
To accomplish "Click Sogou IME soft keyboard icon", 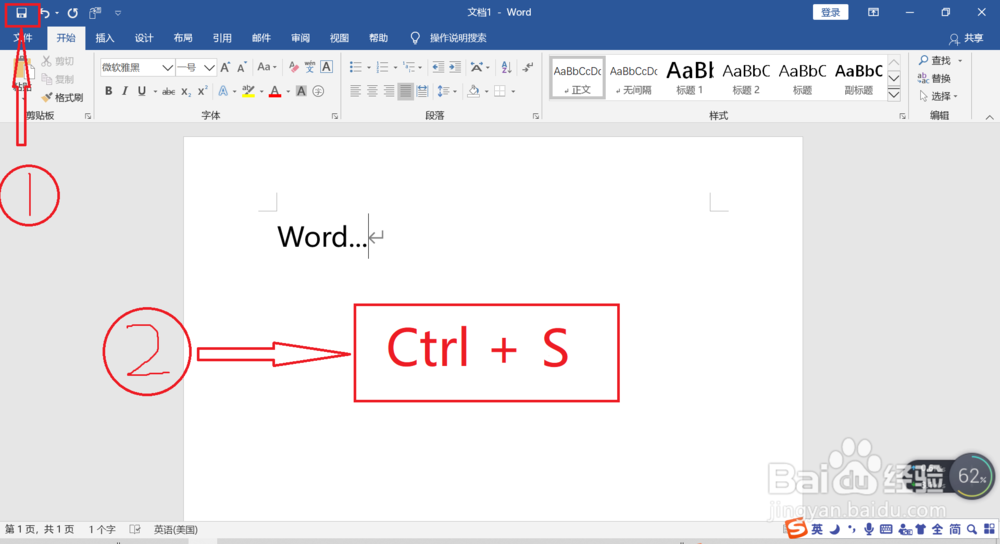I will (x=886, y=529).
